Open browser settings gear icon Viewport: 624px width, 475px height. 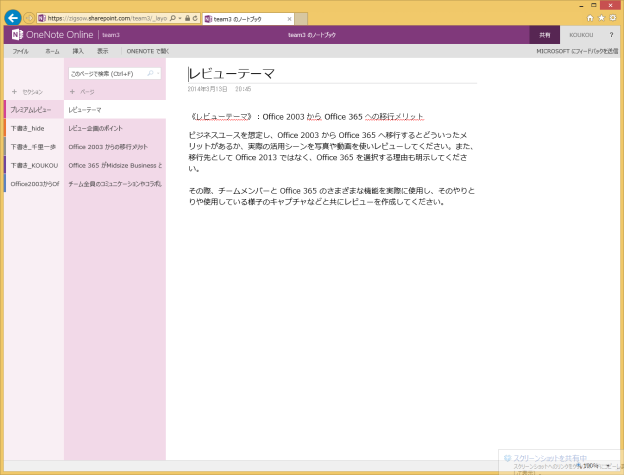coord(612,18)
